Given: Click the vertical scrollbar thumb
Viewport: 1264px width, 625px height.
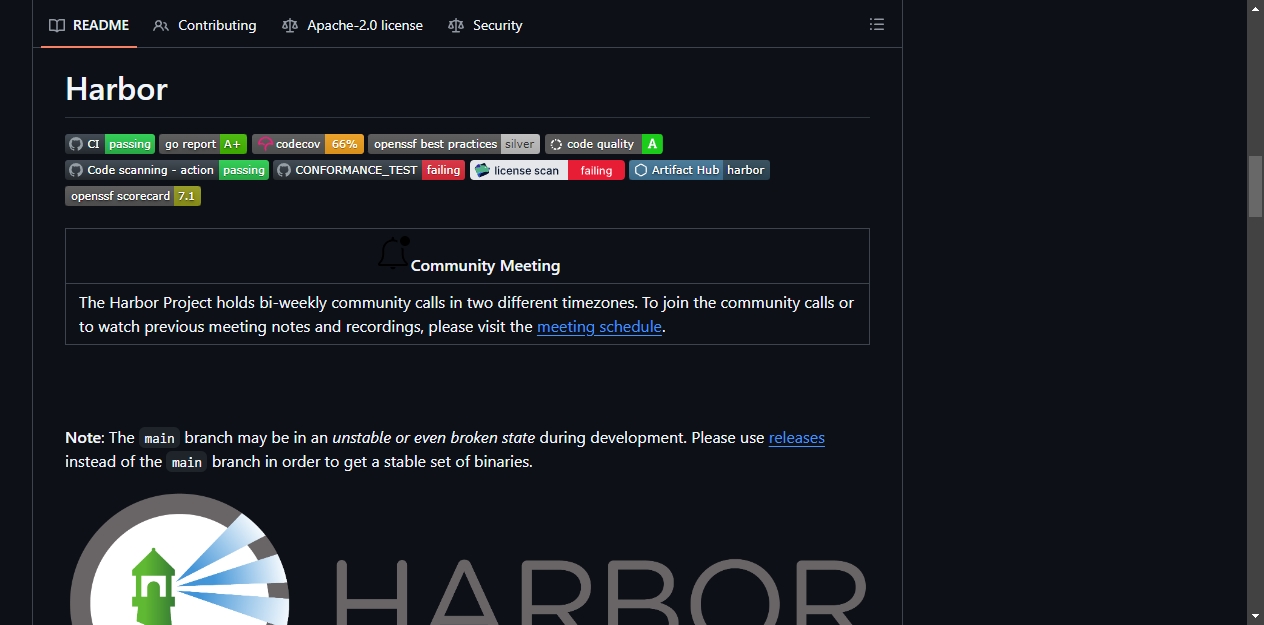Looking at the screenshot, I should (x=1255, y=186).
